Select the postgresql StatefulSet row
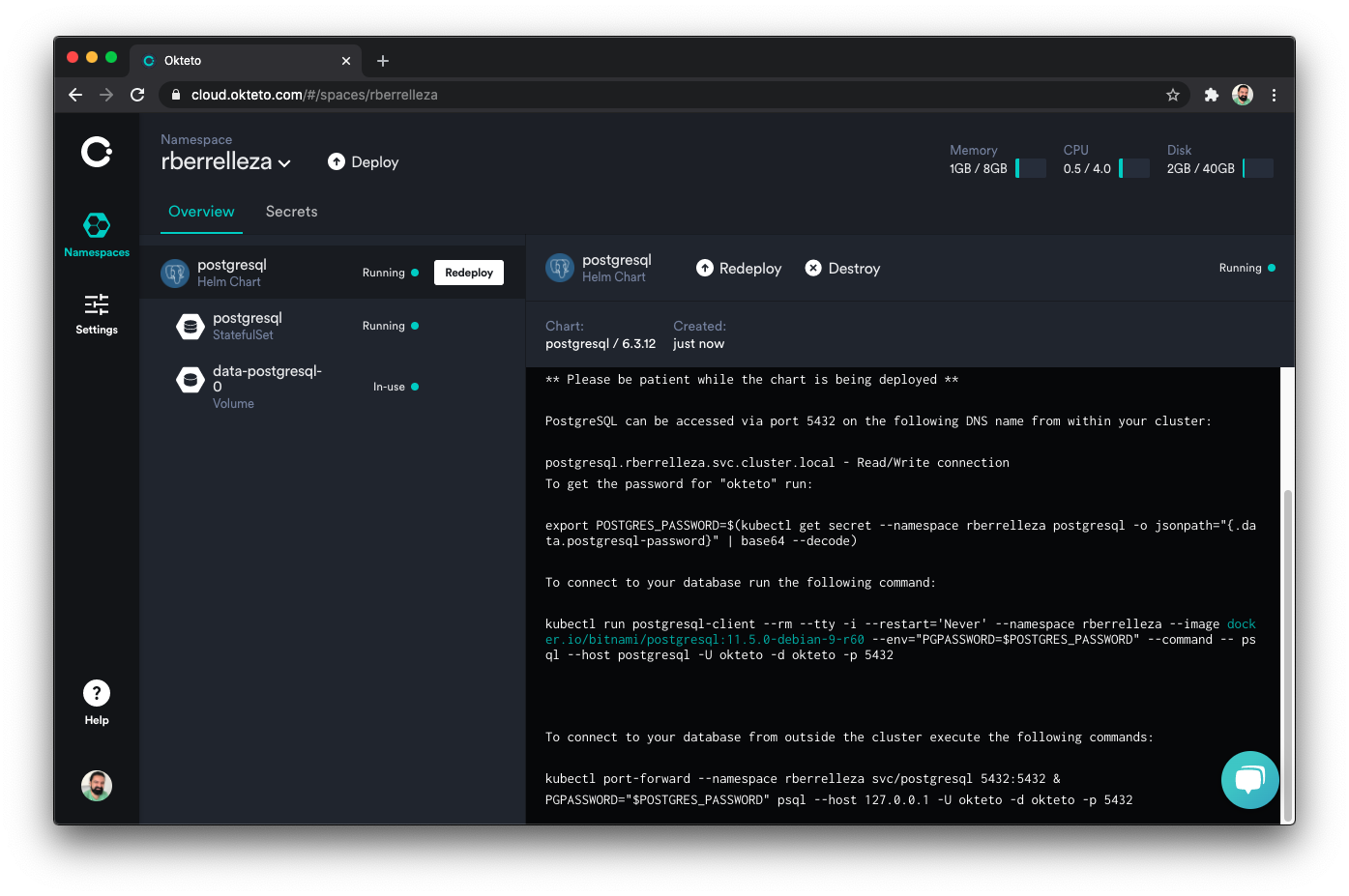 (x=333, y=327)
